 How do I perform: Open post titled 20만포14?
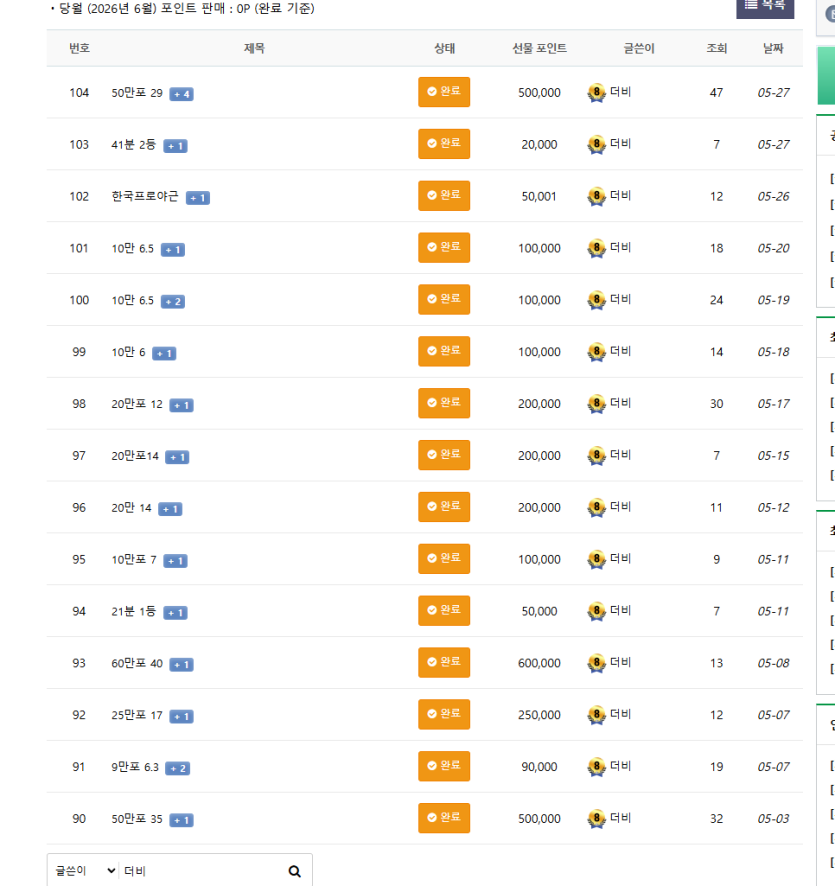[134, 455]
